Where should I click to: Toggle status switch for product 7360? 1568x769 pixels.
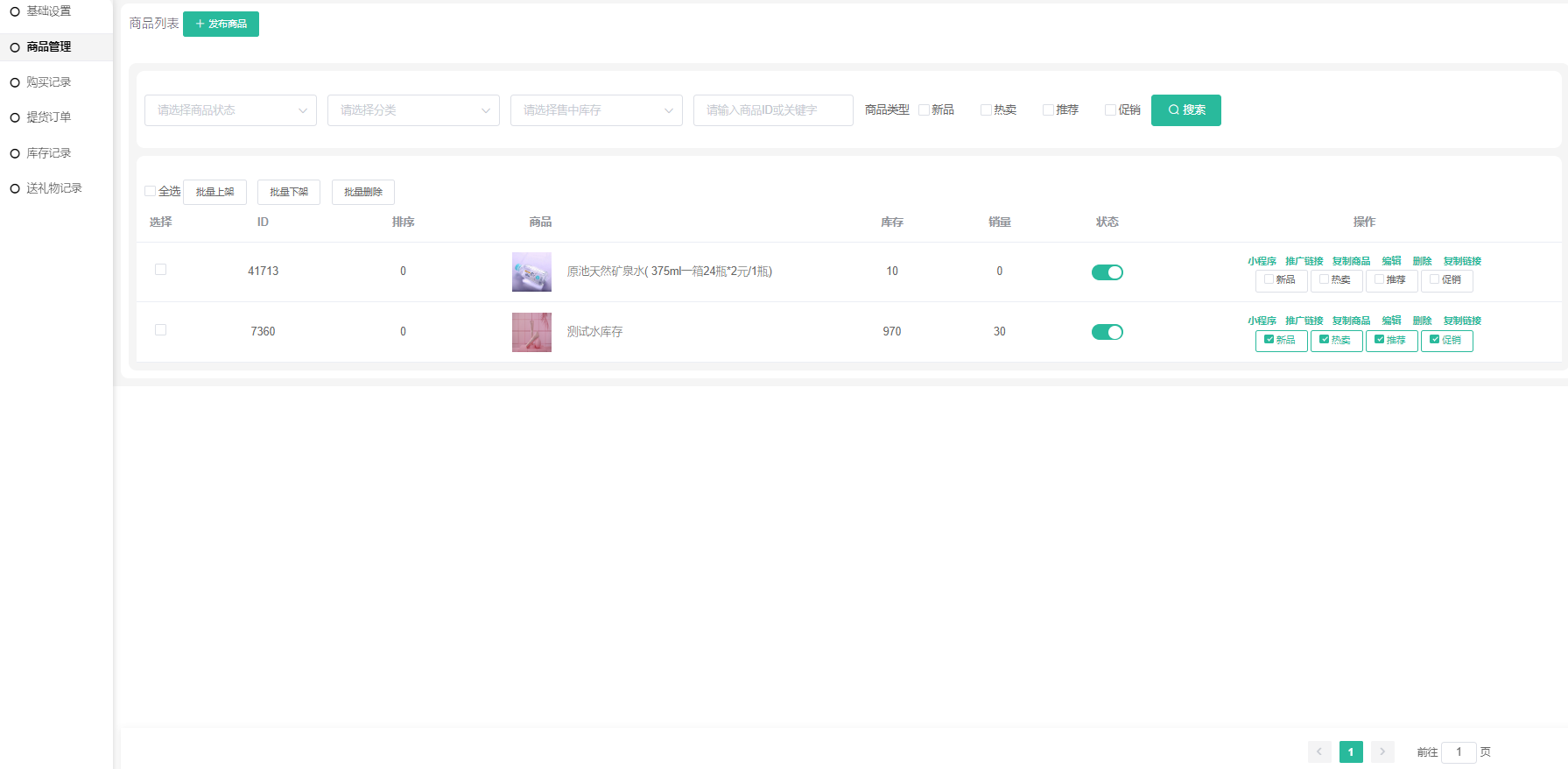(1107, 332)
